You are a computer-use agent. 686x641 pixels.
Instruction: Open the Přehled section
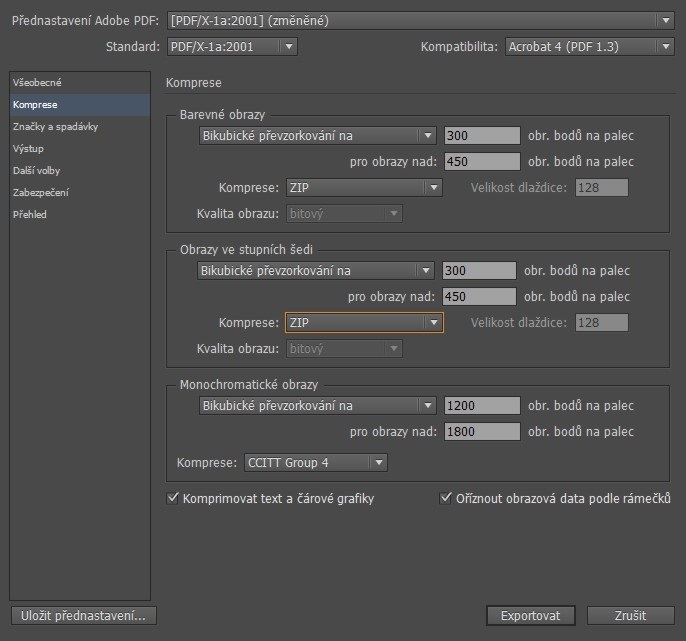(x=80, y=214)
